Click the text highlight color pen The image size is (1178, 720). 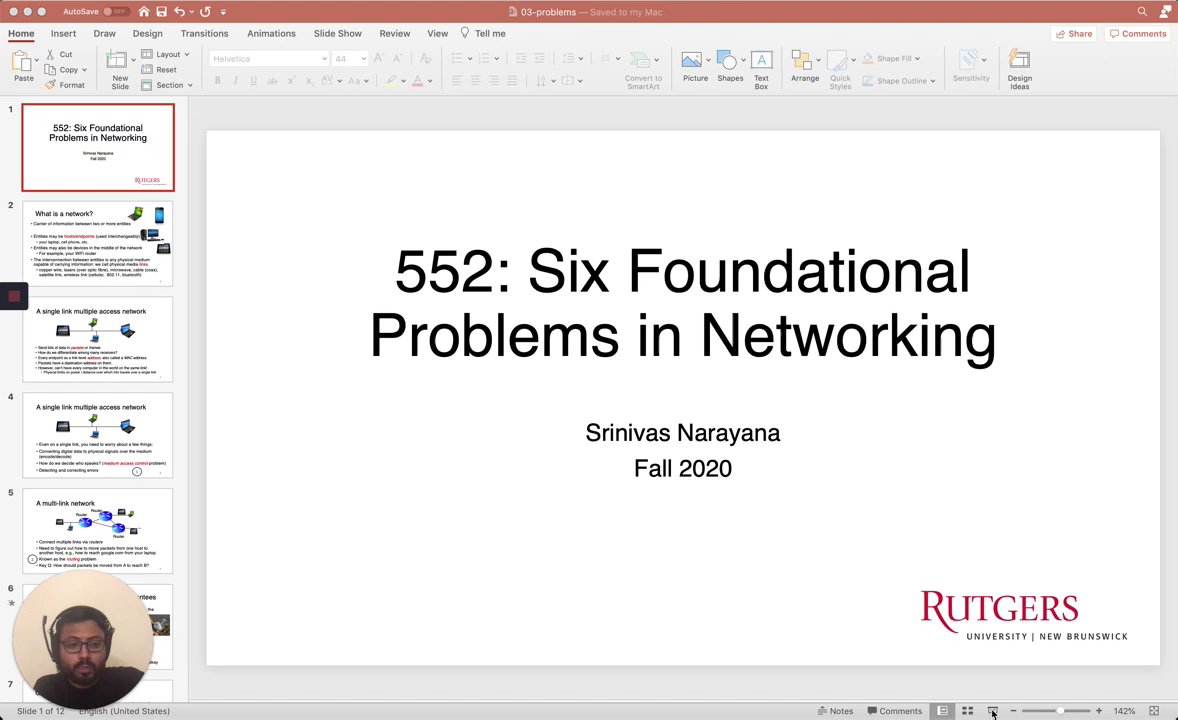391,80
